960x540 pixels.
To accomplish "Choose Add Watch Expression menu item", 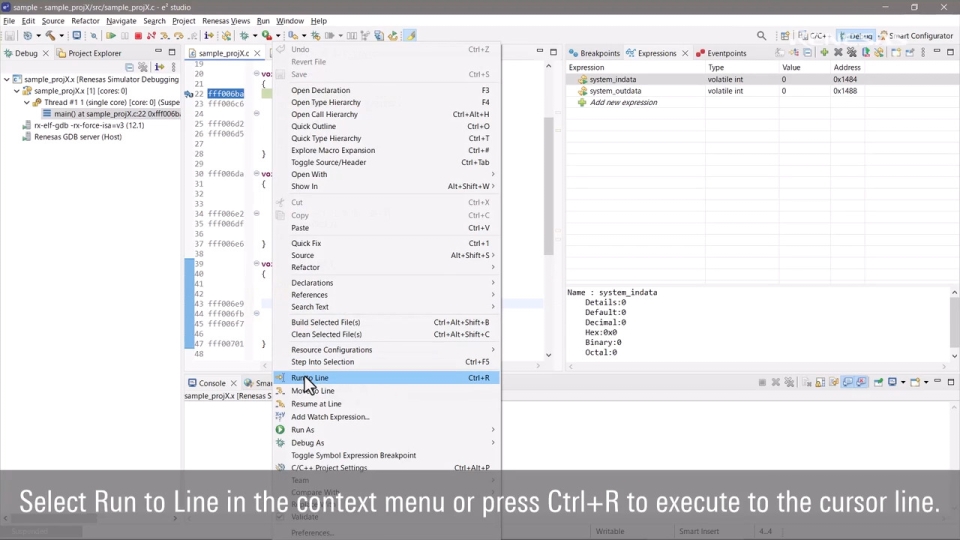I will tap(387, 417).
